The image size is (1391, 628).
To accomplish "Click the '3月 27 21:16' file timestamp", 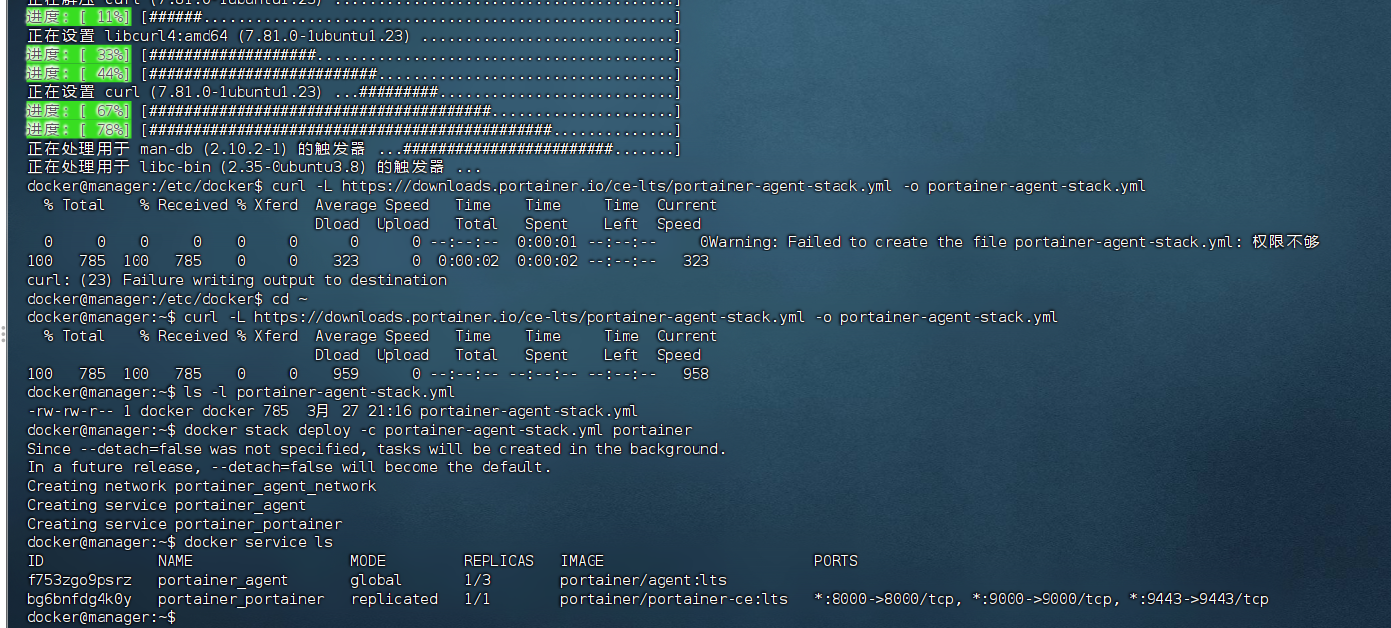I will tap(359, 411).
